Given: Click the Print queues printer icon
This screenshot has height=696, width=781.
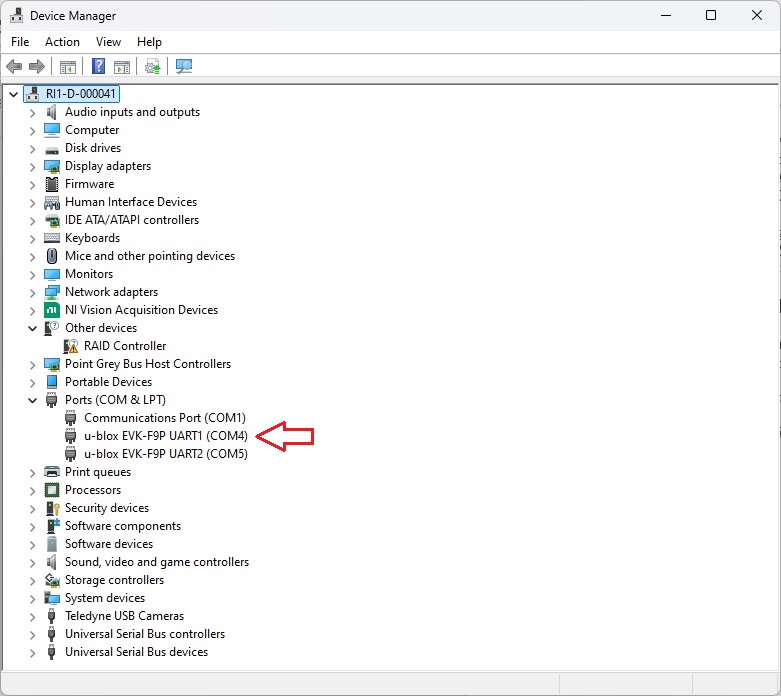Looking at the screenshot, I should click(x=52, y=472).
